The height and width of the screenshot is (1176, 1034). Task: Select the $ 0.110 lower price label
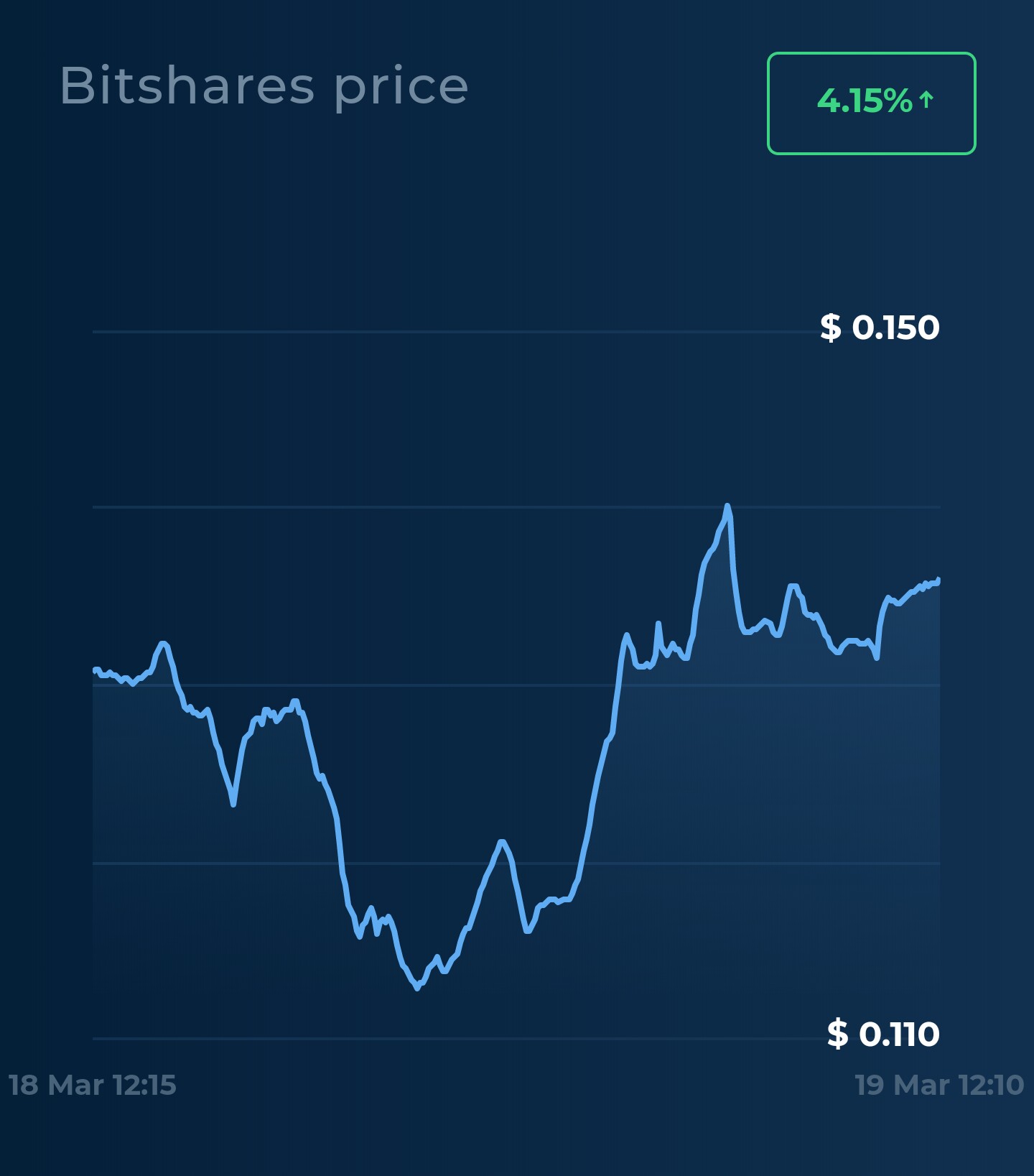click(882, 1034)
